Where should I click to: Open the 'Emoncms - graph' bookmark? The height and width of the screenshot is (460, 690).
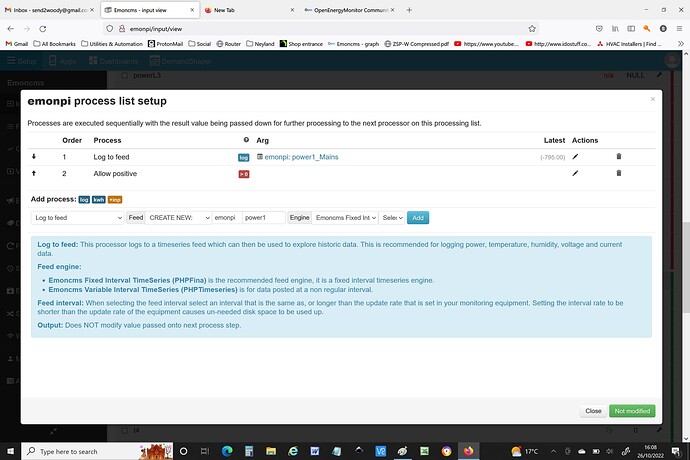pos(353,44)
